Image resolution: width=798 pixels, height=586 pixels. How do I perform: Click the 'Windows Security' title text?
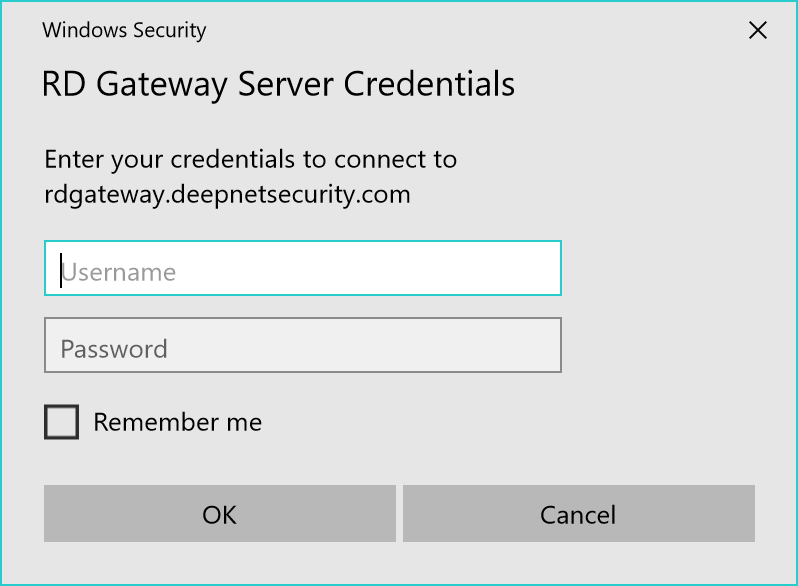point(124,30)
